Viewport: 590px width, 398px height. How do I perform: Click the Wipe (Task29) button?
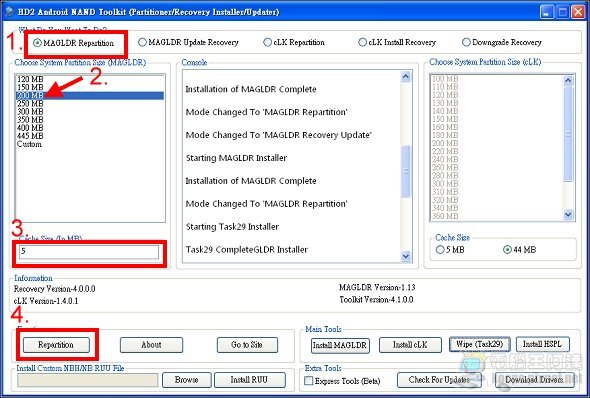[480, 344]
